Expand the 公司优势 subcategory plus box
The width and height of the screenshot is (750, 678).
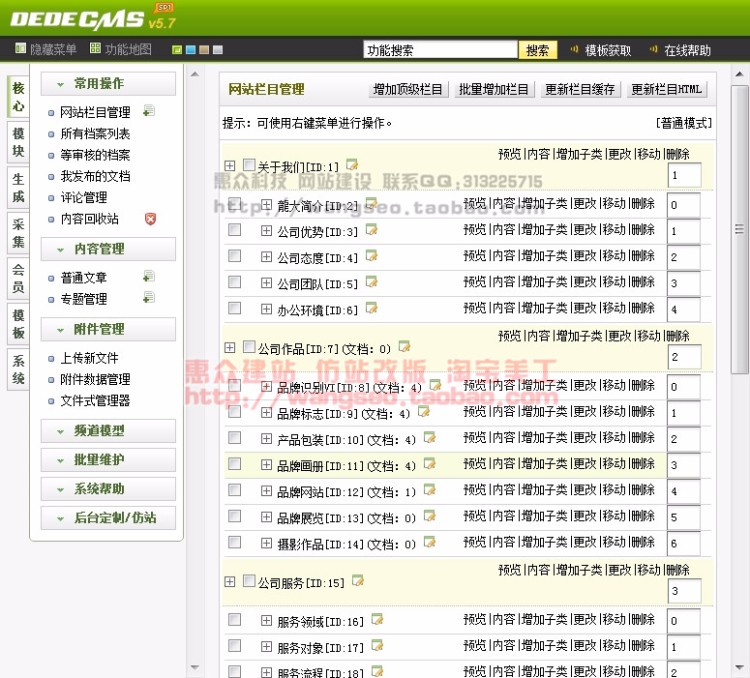[x=266, y=231]
